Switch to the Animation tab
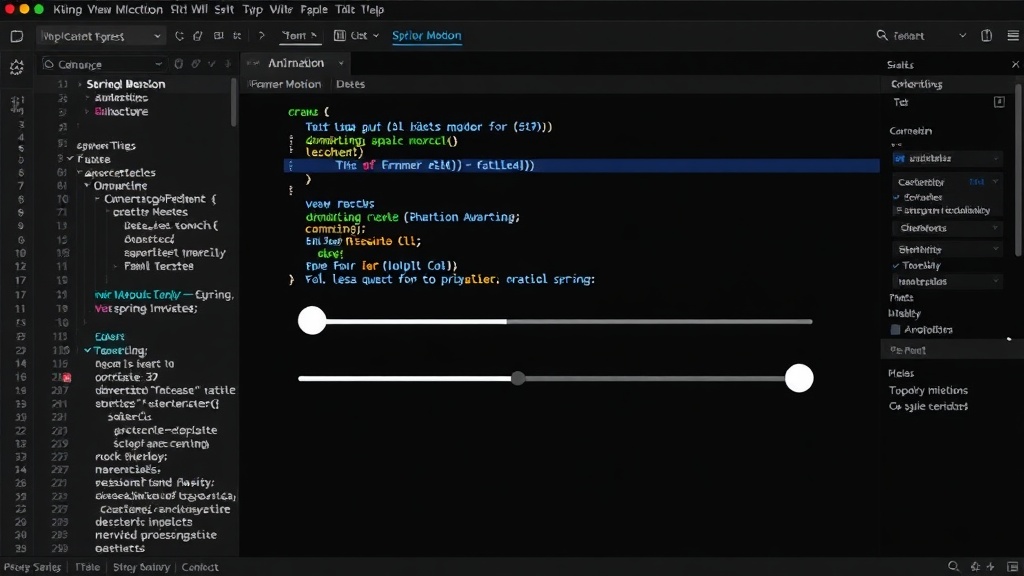This screenshot has width=1024, height=576. (296, 63)
